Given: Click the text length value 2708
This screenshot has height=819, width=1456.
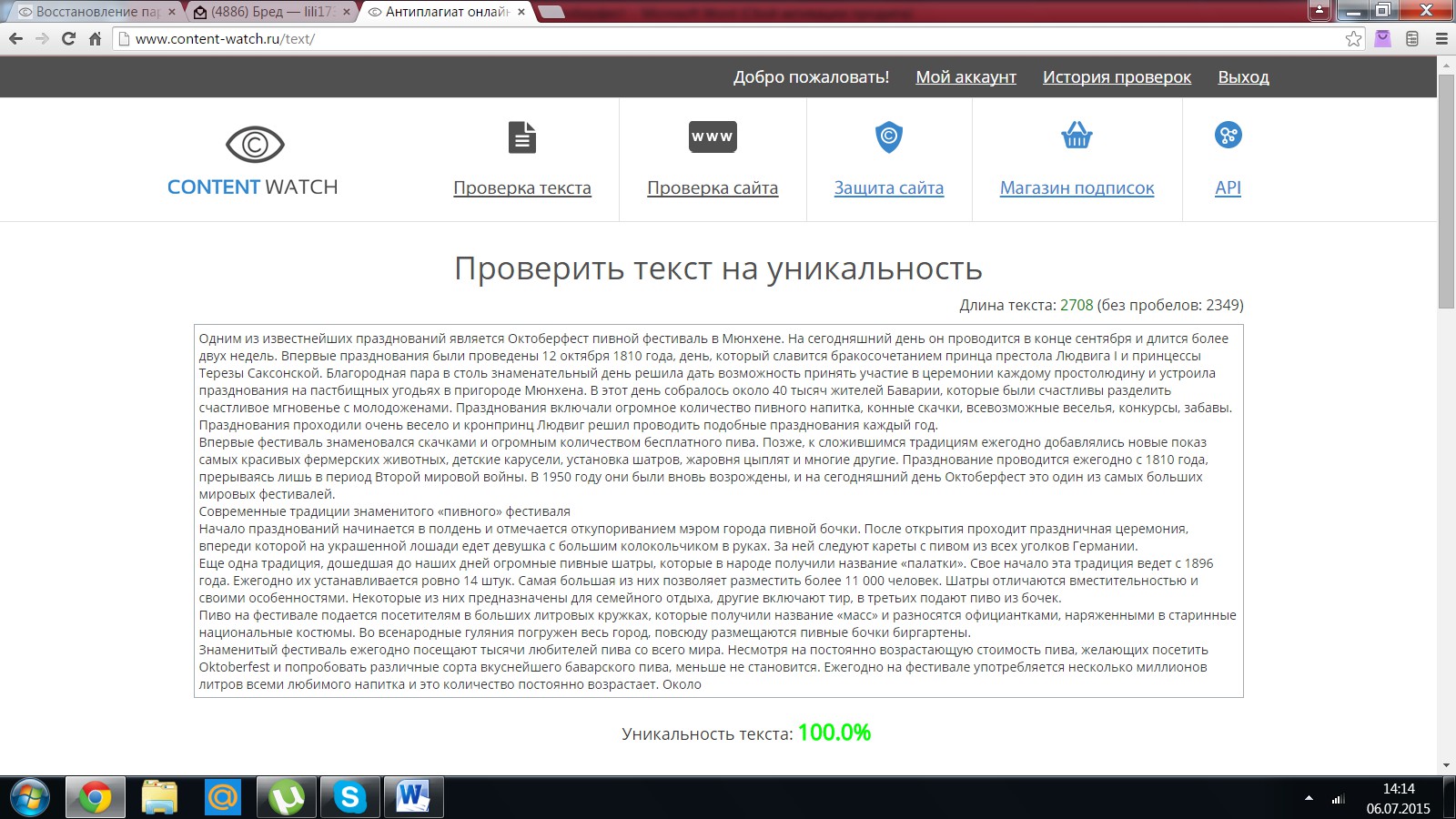Looking at the screenshot, I should pyautogui.click(x=1077, y=305).
